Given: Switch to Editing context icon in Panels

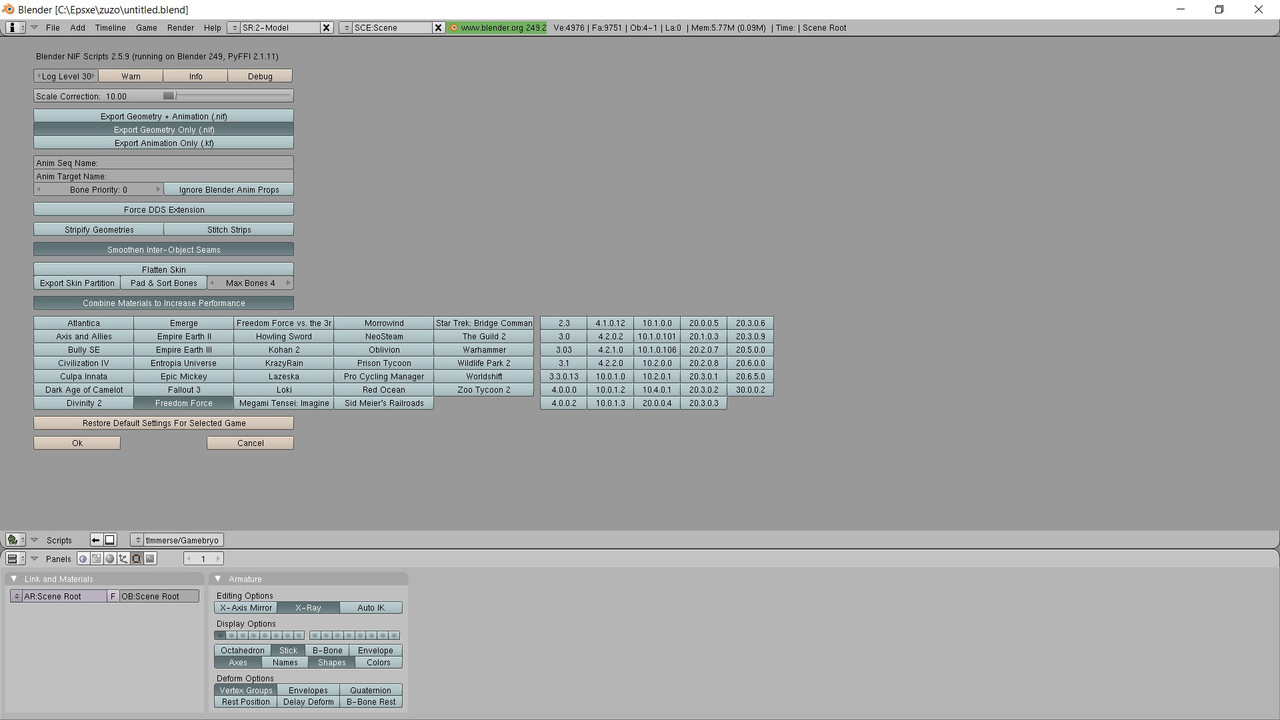Looking at the screenshot, I should [x=136, y=559].
